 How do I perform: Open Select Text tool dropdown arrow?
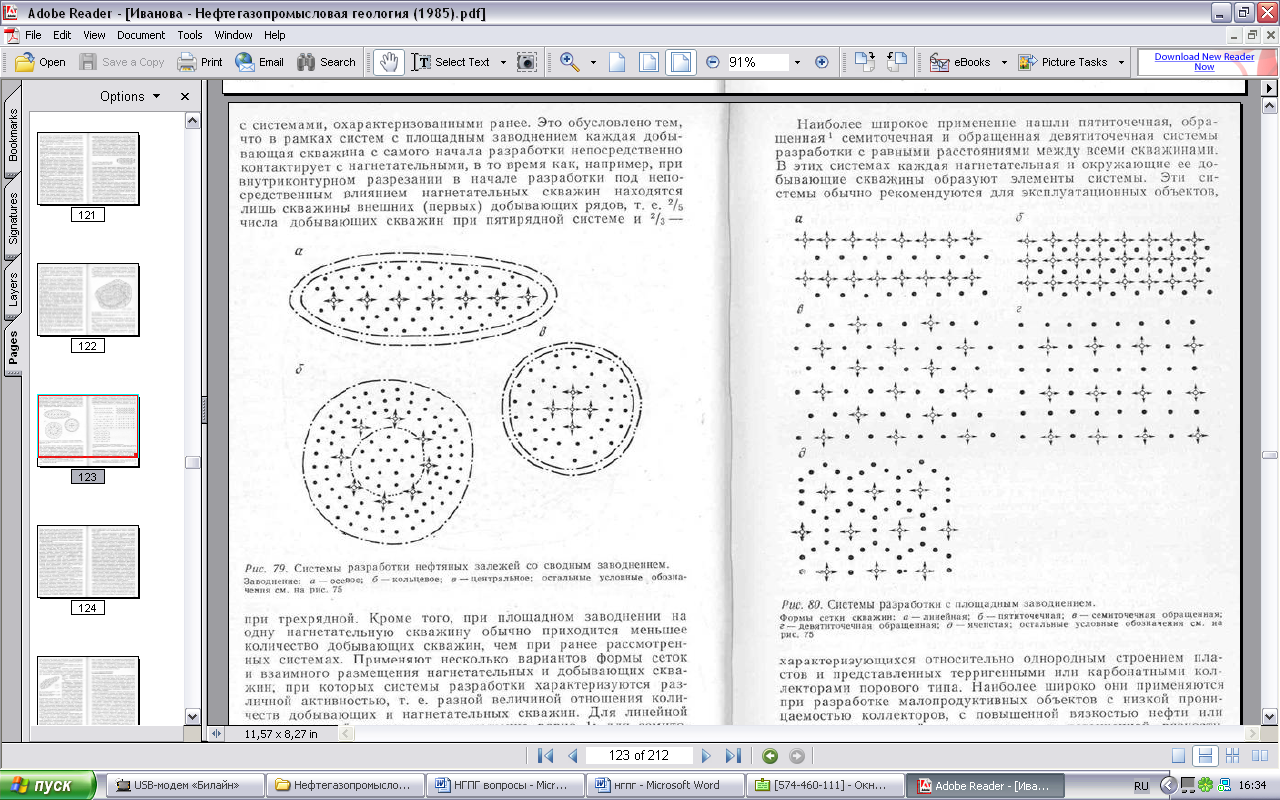tap(502, 62)
